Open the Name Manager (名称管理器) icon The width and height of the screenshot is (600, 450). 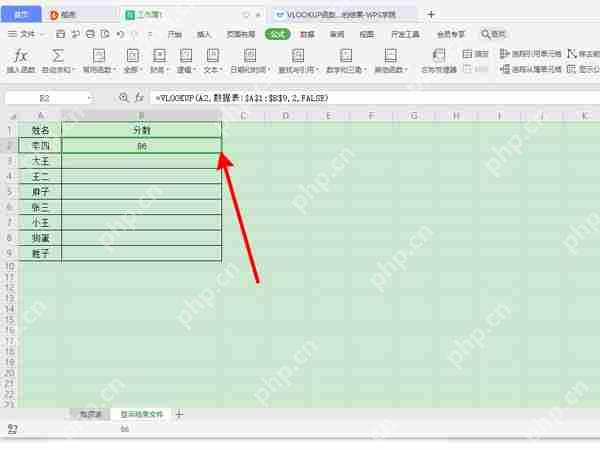[x=439, y=56]
